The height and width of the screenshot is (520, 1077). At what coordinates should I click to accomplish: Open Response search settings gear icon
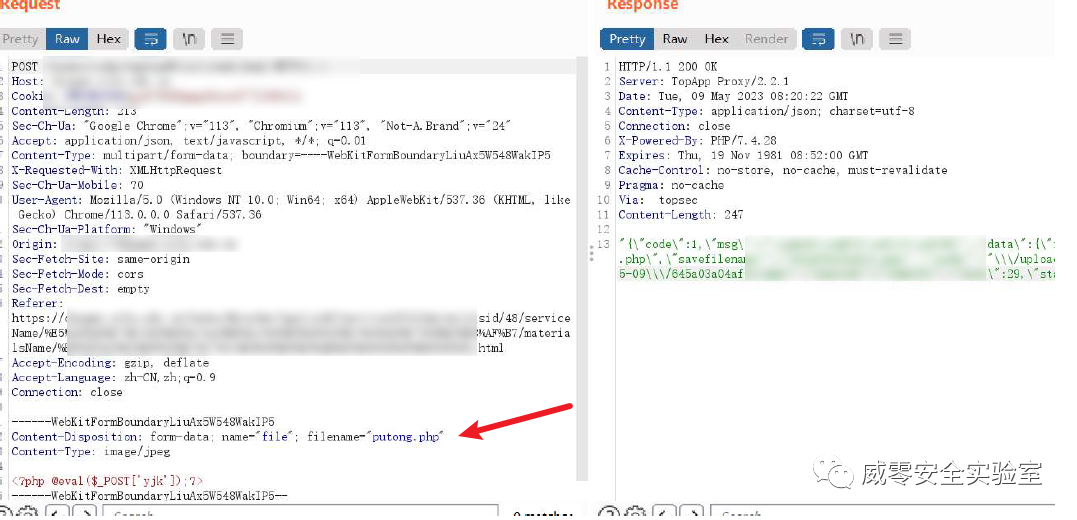tap(637, 514)
